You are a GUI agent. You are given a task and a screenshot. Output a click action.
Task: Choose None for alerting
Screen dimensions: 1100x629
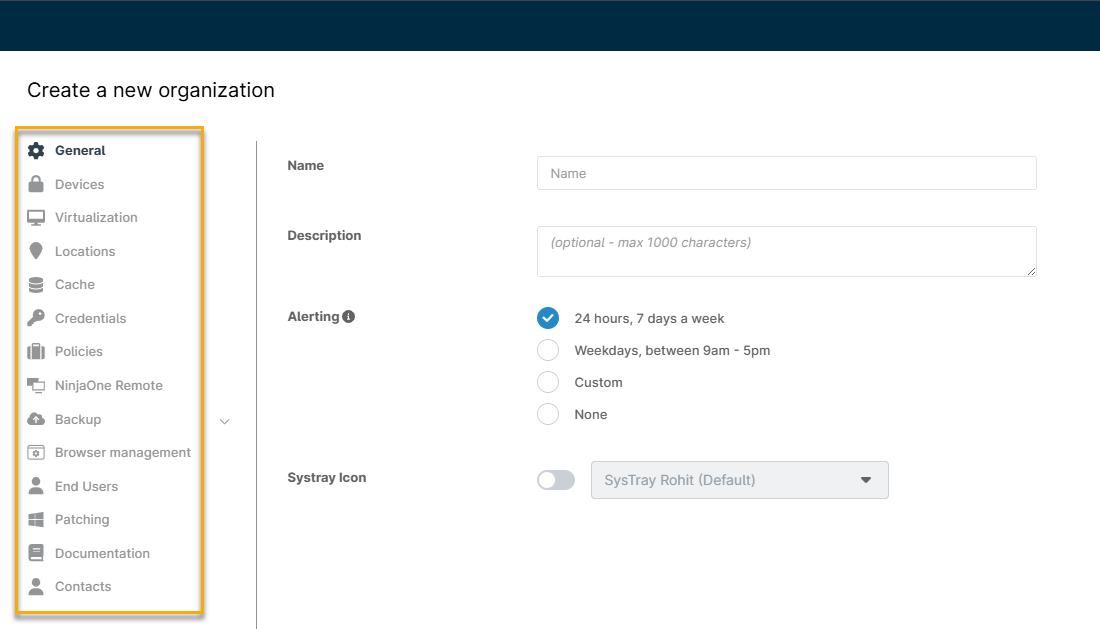(548, 414)
